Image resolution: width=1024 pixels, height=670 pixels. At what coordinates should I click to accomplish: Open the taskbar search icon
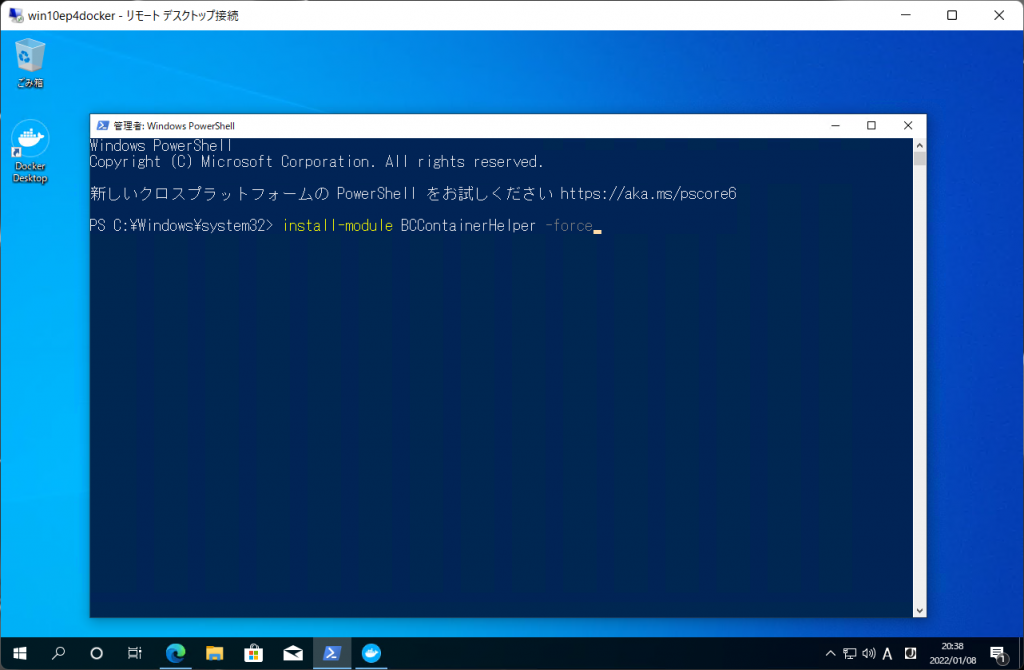click(58, 653)
